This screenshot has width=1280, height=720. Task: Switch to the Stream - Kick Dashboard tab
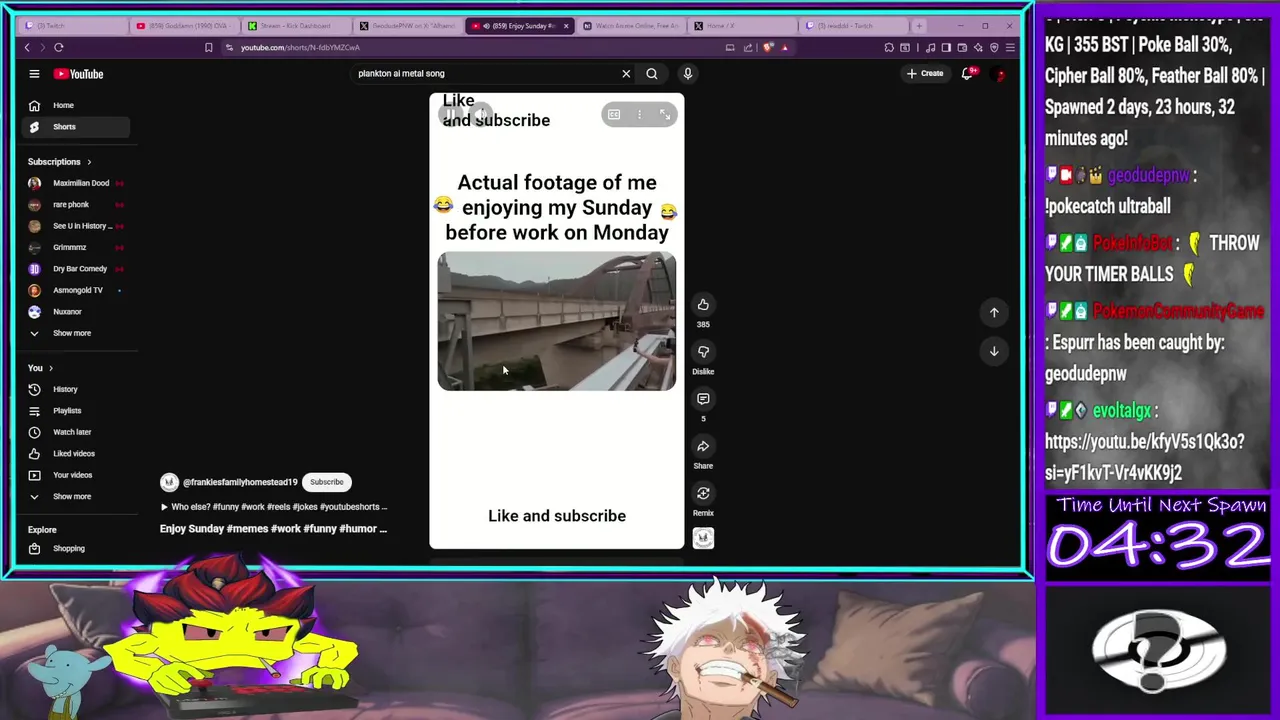pyautogui.click(x=295, y=25)
